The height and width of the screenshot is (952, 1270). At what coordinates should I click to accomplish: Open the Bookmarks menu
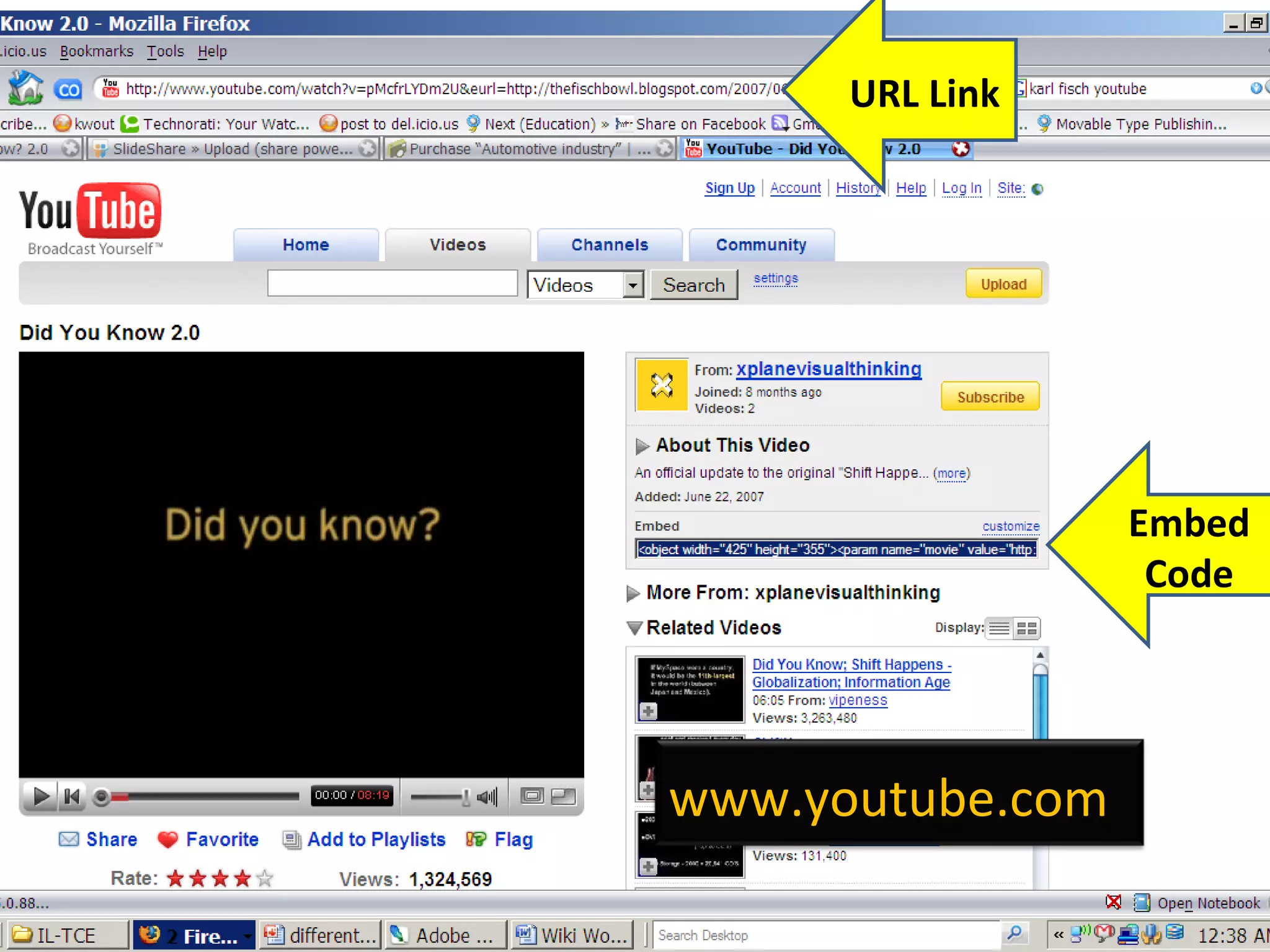tap(96, 51)
